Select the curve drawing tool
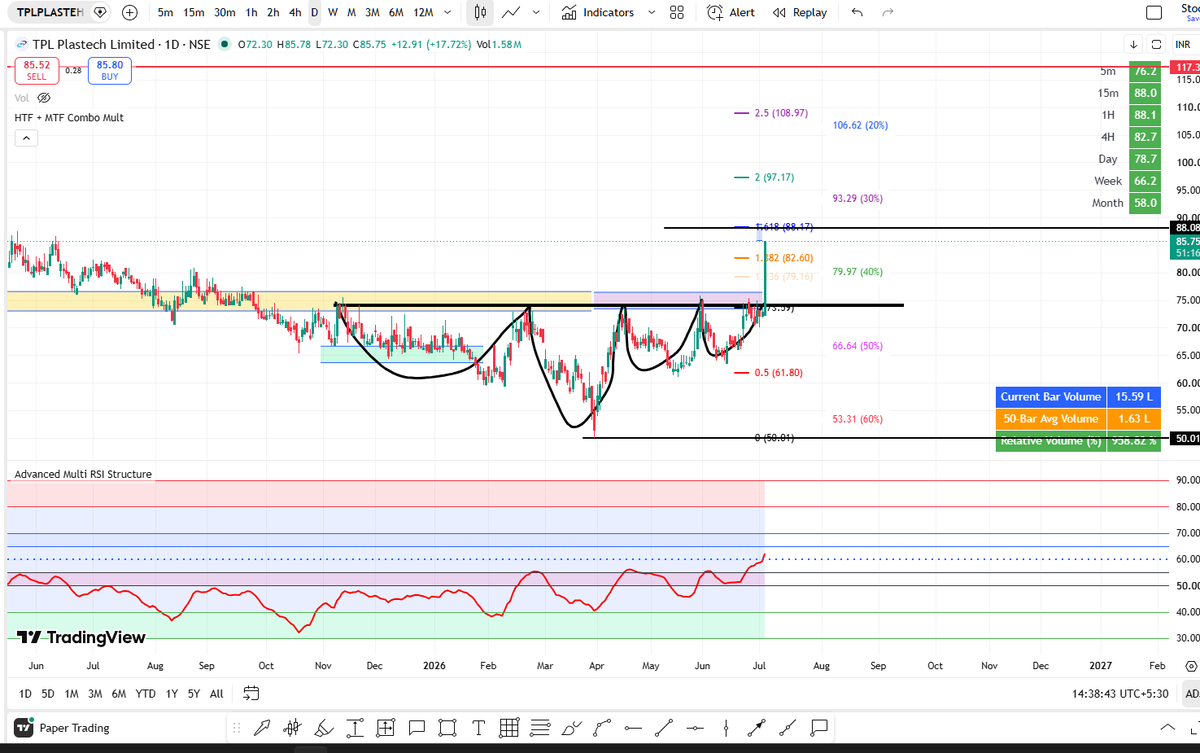 point(571,727)
